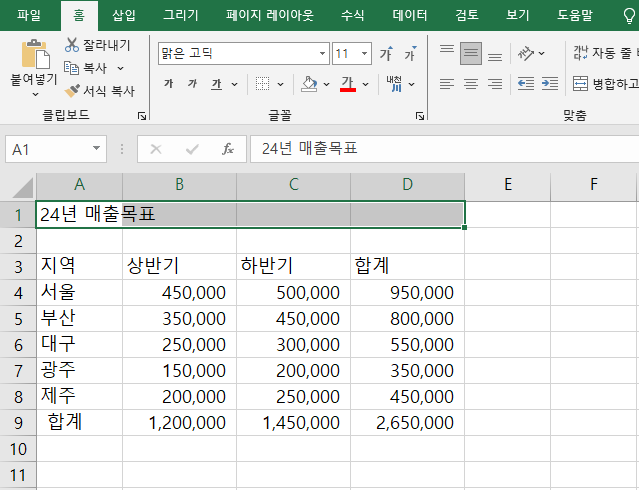Select cell containing 2,650,000

coord(408,423)
